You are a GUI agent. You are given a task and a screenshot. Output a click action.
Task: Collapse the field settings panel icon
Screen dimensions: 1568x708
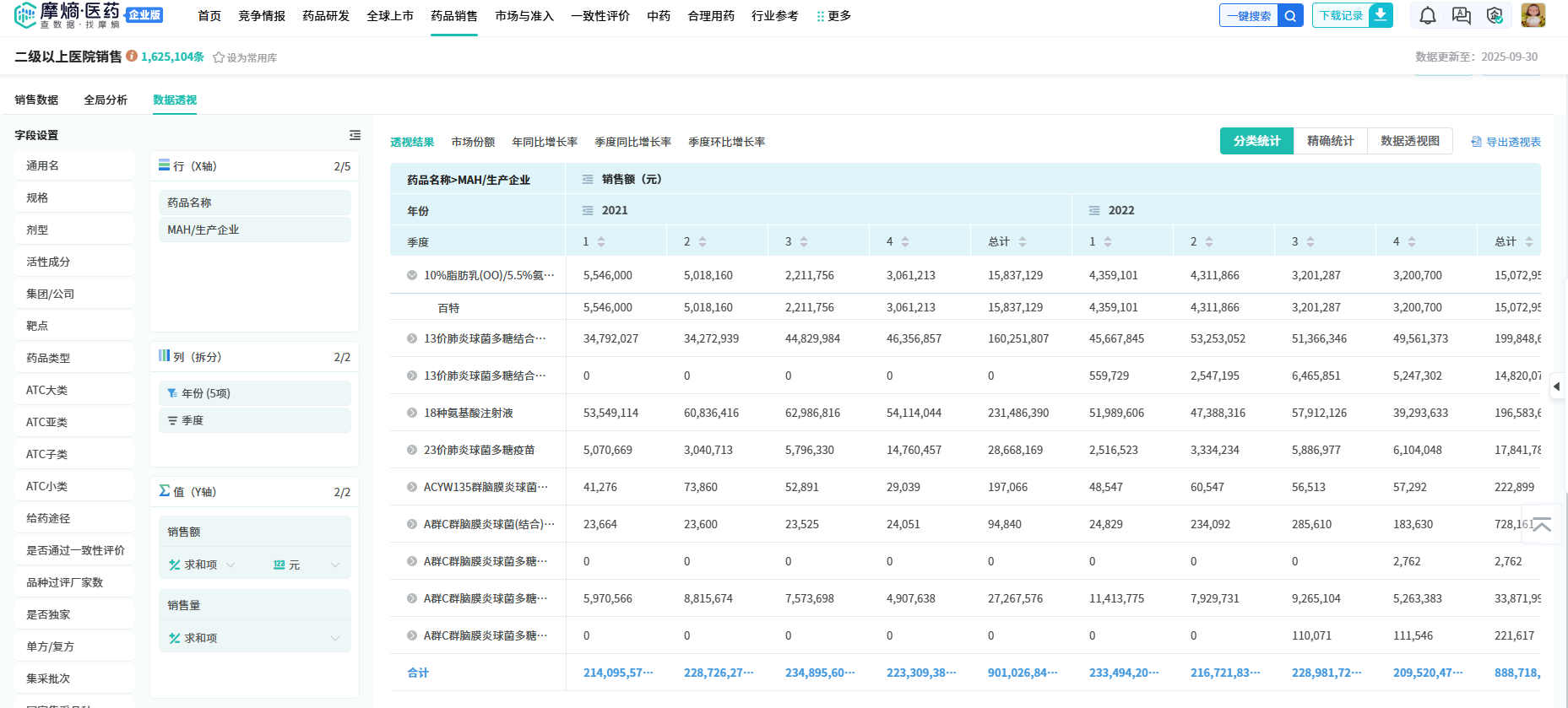coord(355,135)
